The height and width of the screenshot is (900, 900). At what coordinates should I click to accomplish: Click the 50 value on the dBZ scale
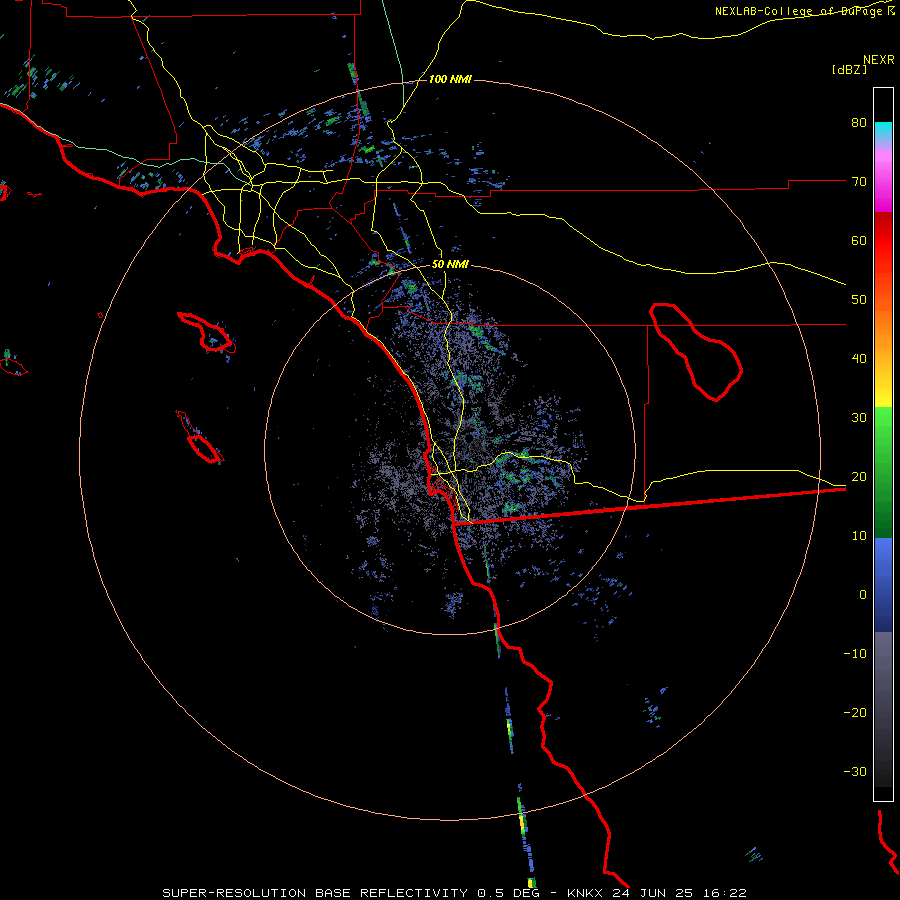(x=859, y=300)
